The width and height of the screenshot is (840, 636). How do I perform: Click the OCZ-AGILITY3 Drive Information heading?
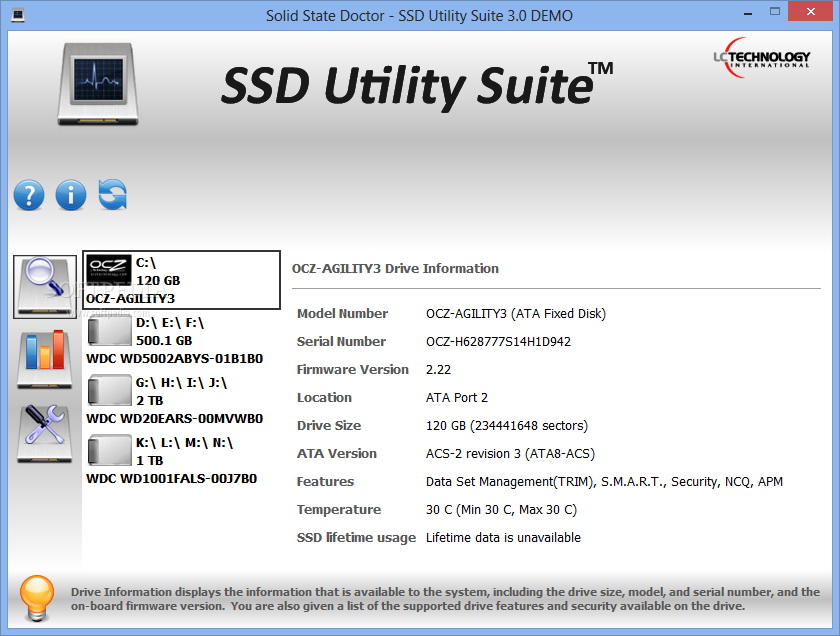coord(395,268)
